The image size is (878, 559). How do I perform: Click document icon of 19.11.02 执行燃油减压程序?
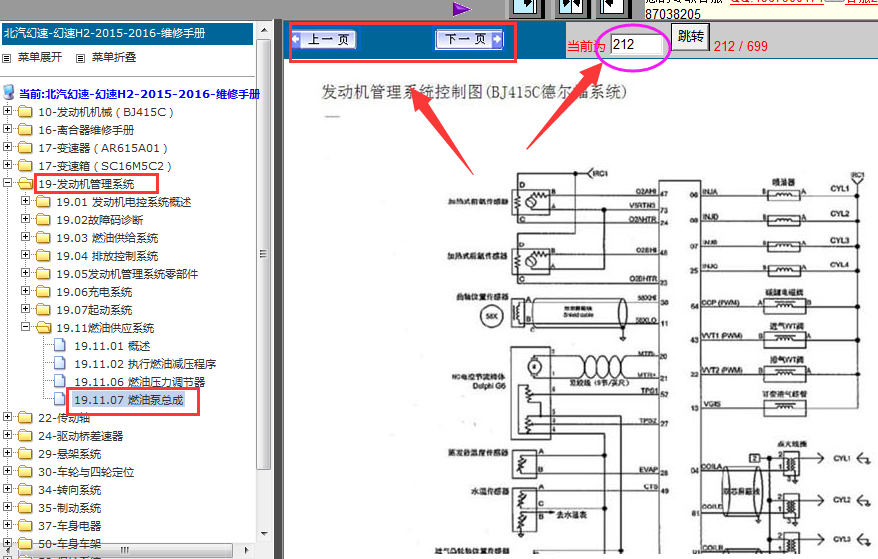(x=60, y=364)
